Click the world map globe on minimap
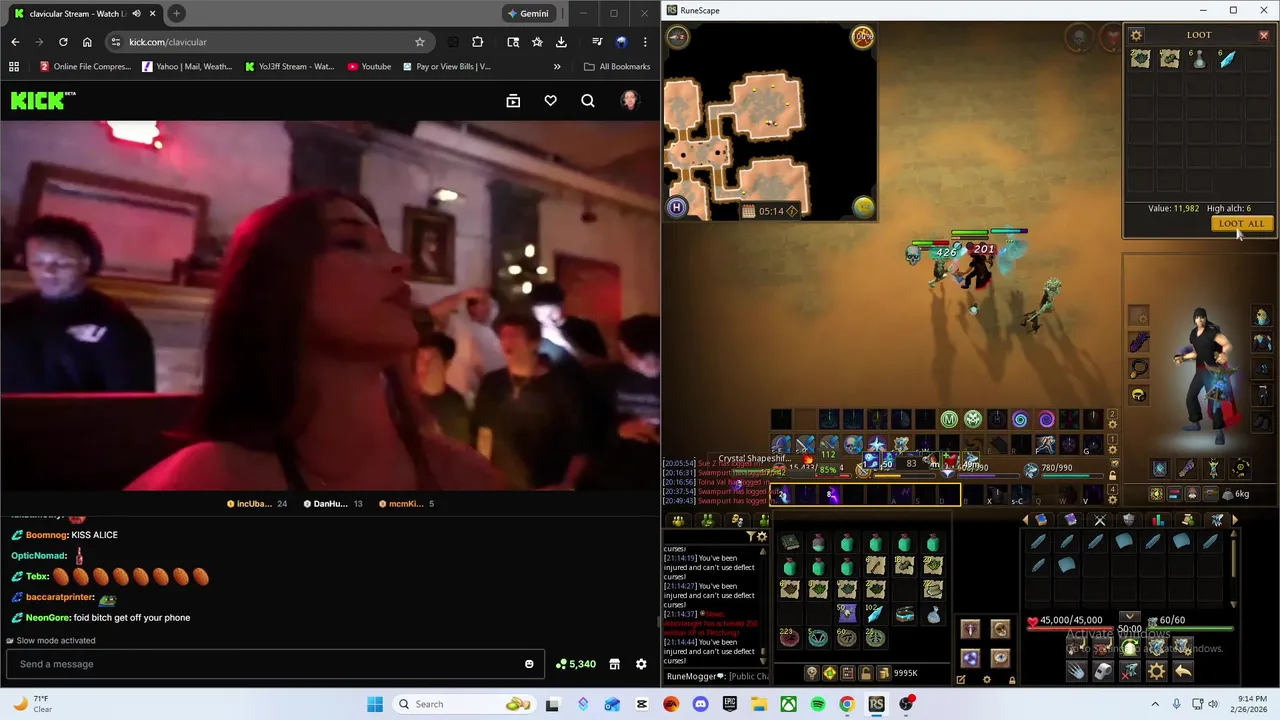This screenshot has width=1280, height=720. pos(864,206)
